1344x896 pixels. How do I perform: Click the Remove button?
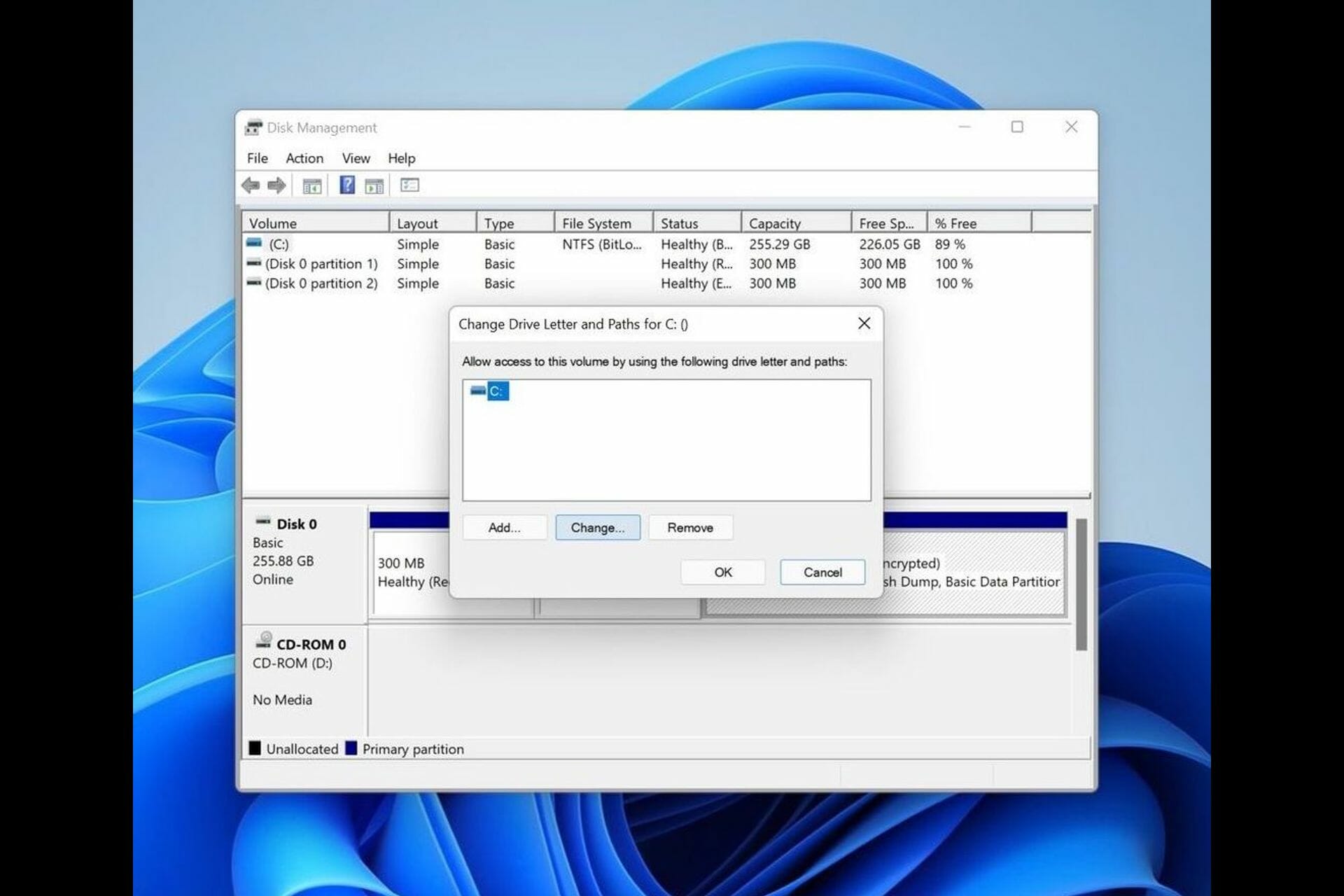click(x=689, y=528)
